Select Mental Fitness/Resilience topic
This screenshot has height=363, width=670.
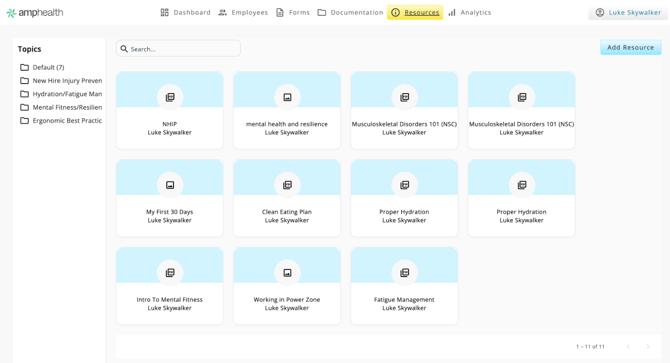tap(61, 107)
